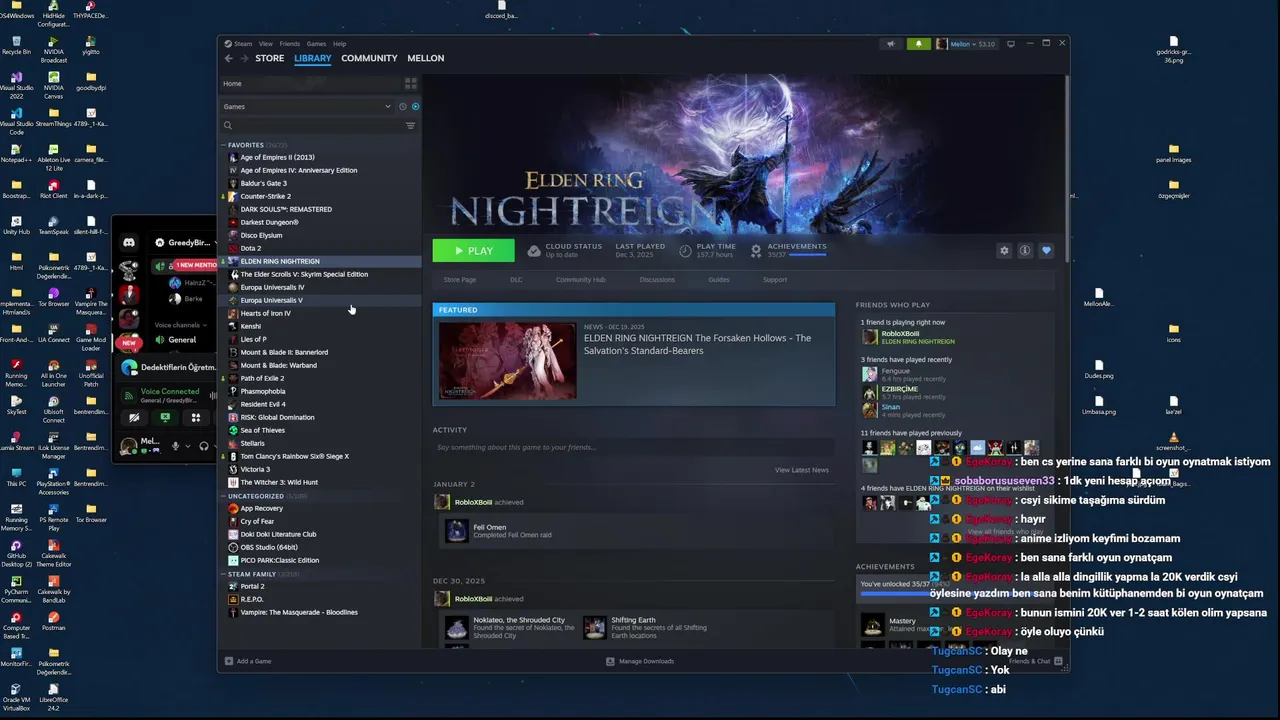Open game settings gear icon
1280x720 pixels.
tap(1004, 251)
